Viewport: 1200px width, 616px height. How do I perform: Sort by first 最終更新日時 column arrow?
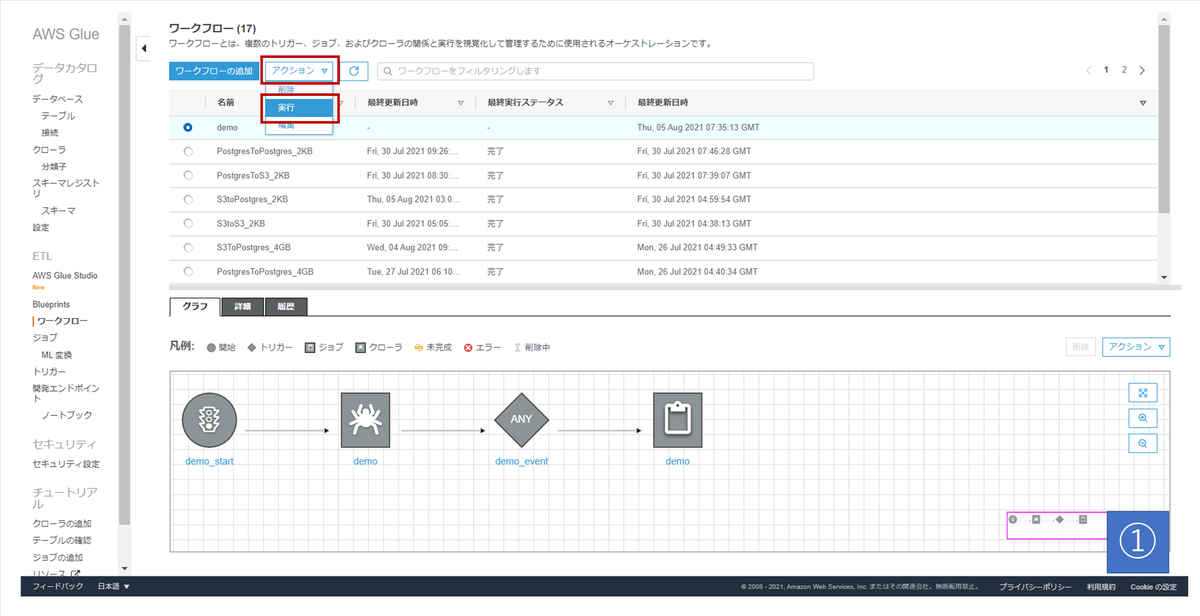click(461, 103)
